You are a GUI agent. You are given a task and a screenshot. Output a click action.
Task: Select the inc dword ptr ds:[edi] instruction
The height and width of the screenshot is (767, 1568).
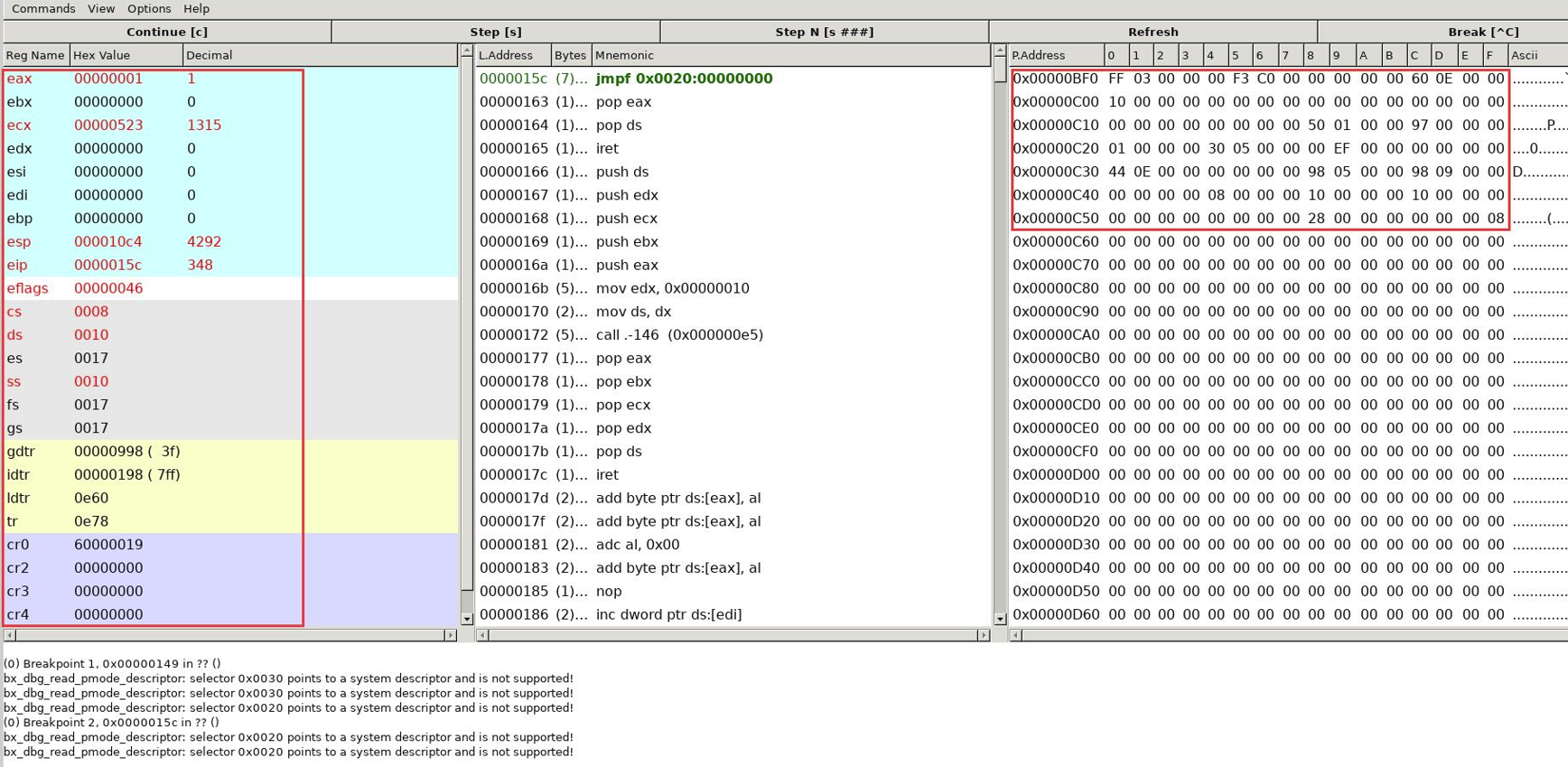click(733, 615)
